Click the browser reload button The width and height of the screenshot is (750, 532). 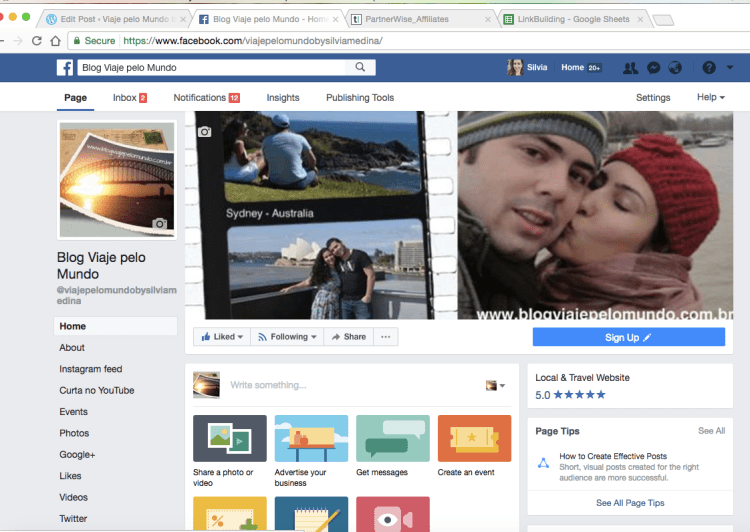coord(37,41)
